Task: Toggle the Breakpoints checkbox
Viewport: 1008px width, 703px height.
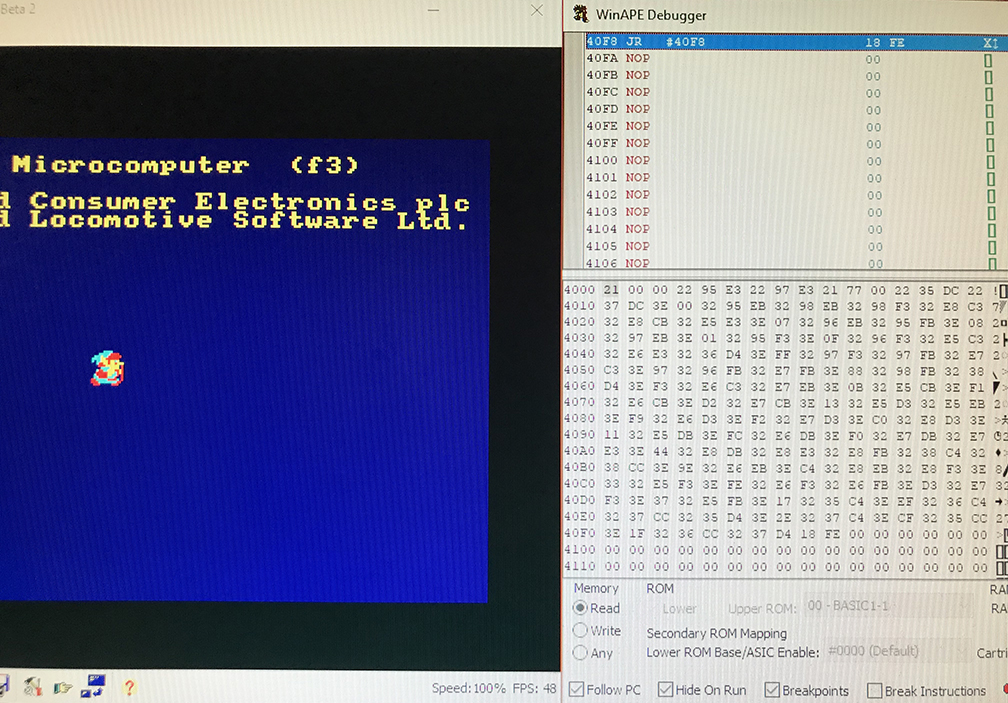Action: click(772, 690)
